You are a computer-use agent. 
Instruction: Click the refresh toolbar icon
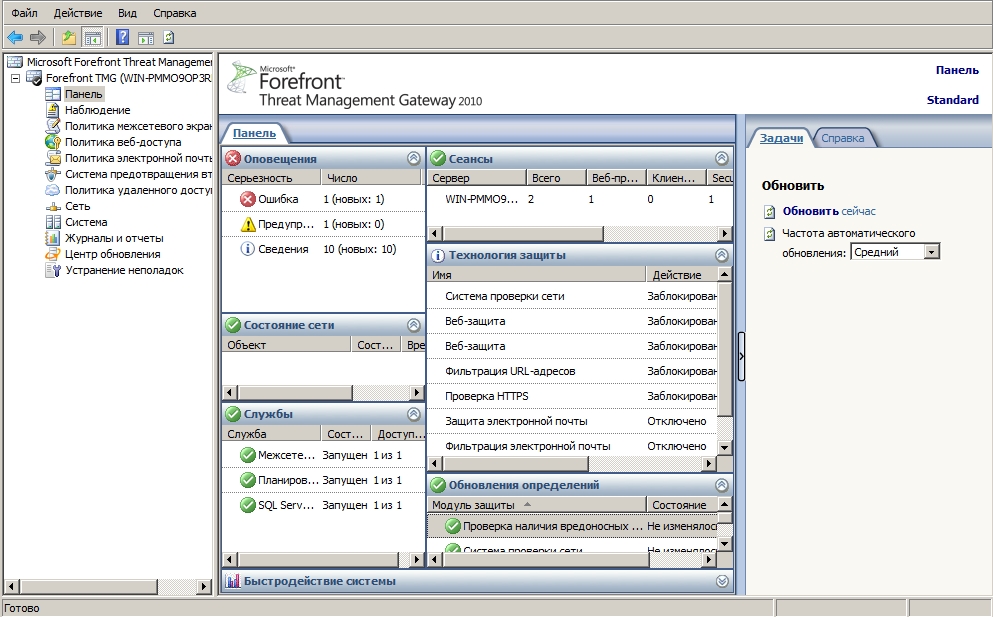168,38
